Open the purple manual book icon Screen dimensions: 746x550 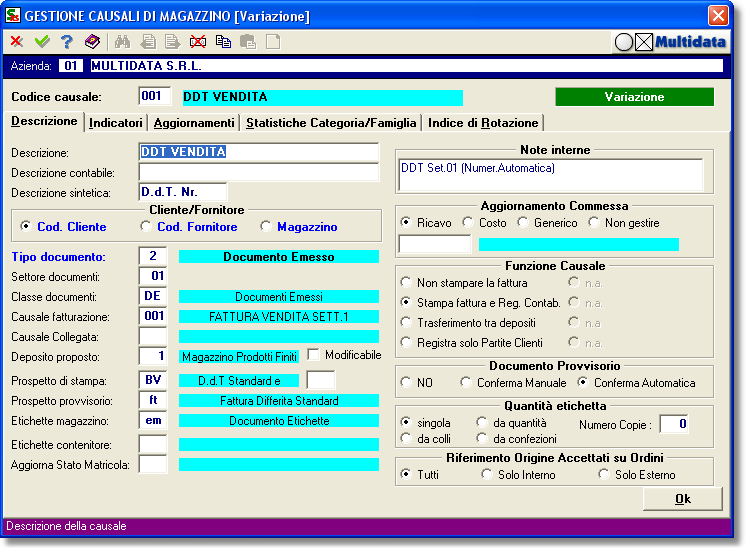coord(92,42)
